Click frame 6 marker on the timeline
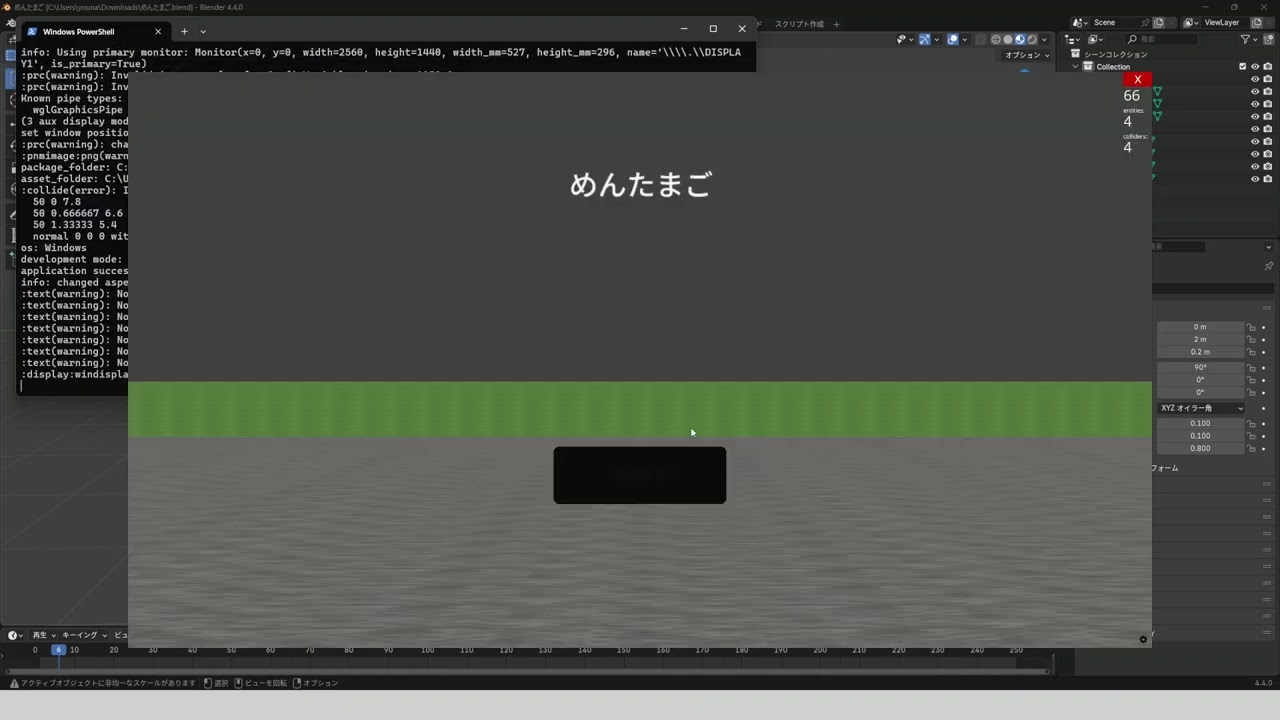1280x720 pixels. click(58, 650)
